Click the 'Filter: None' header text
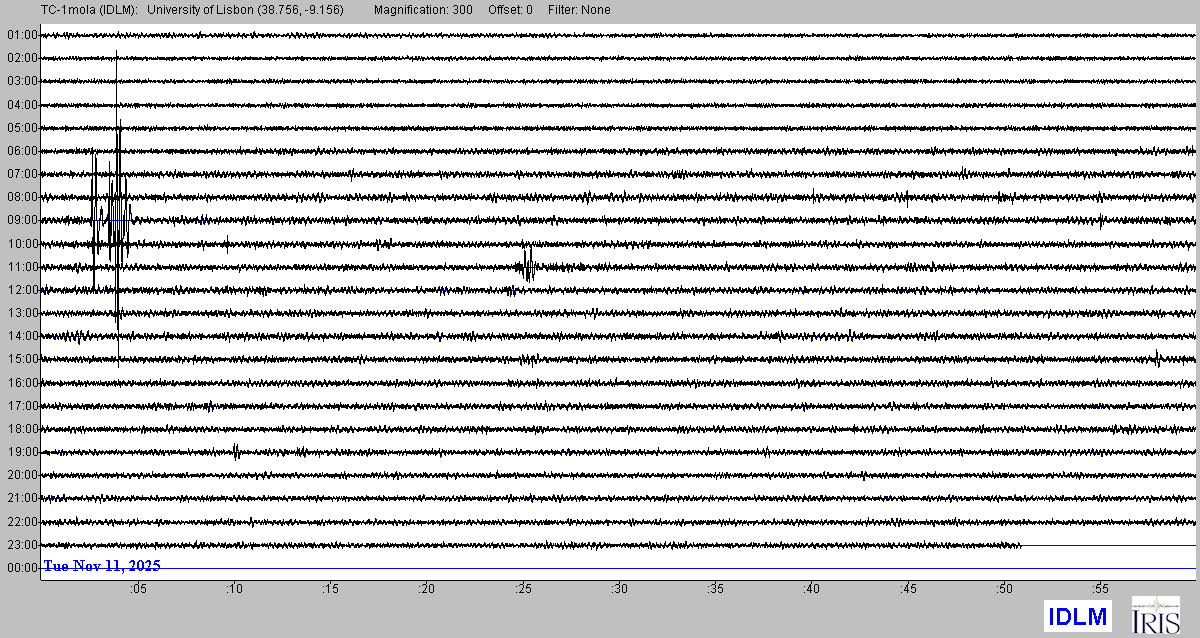This screenshot has height=638, width=1200. click(579, 10)
